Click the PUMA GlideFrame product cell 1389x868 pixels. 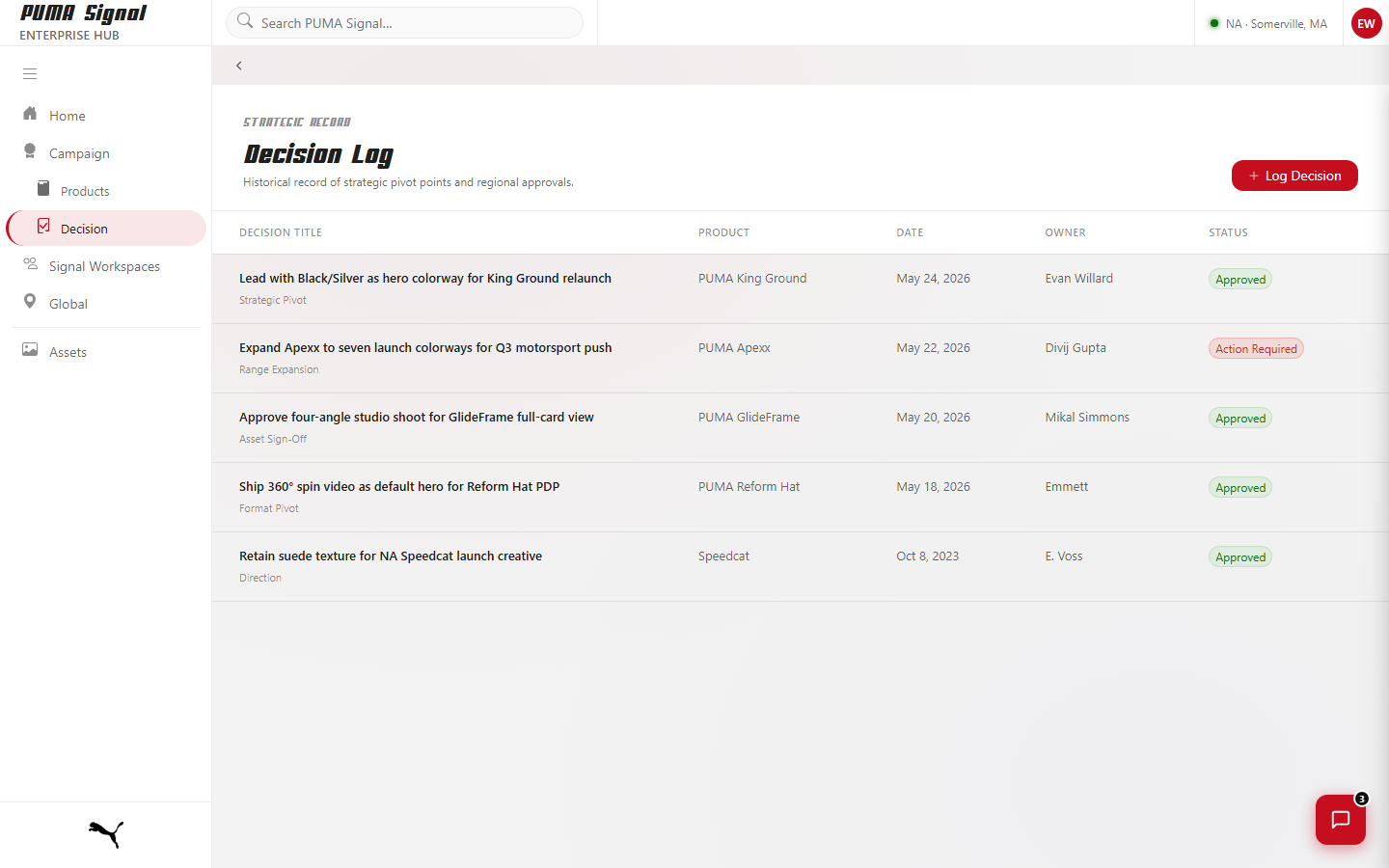(x=749, y=417)
